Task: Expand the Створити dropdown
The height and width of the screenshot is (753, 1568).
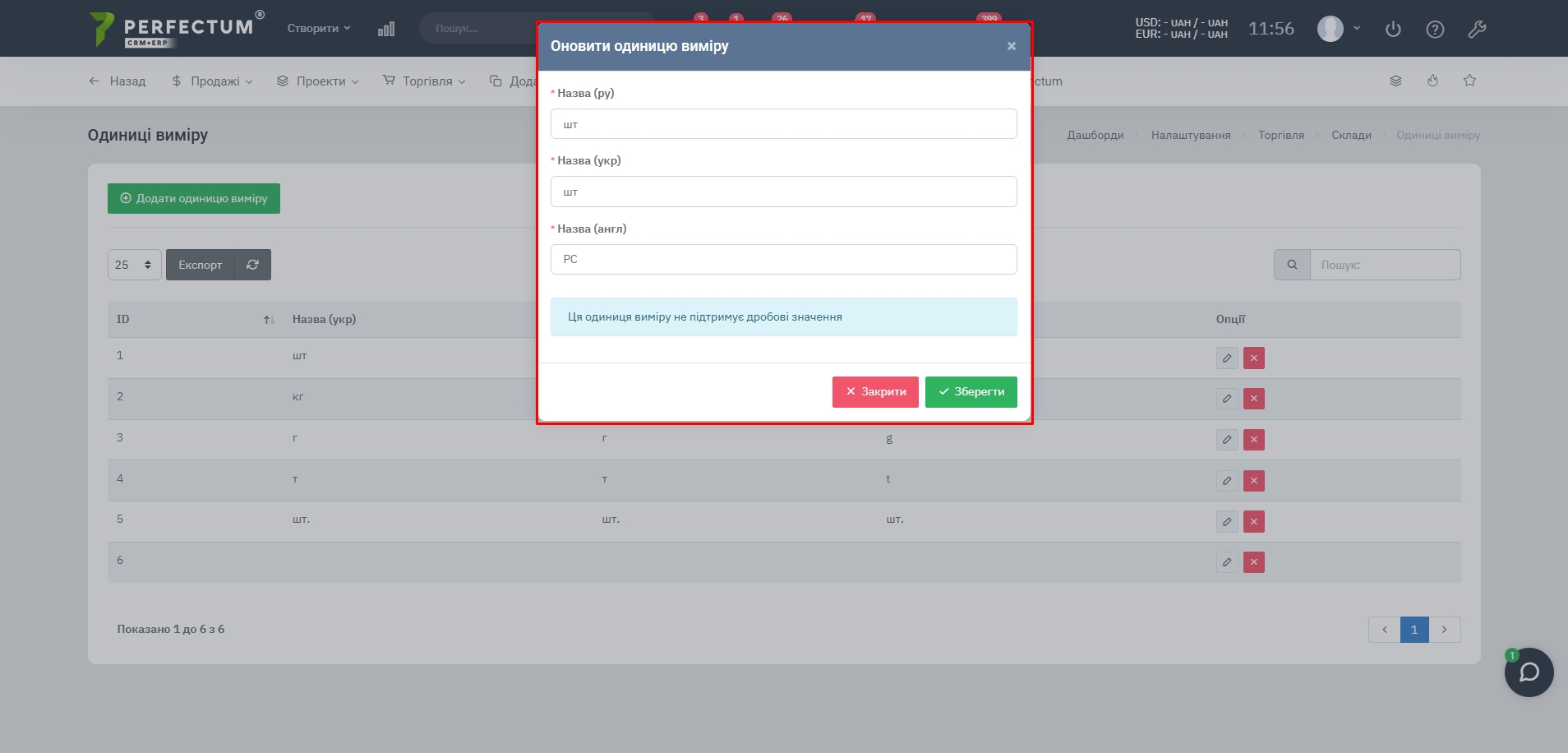Action: 319,28
